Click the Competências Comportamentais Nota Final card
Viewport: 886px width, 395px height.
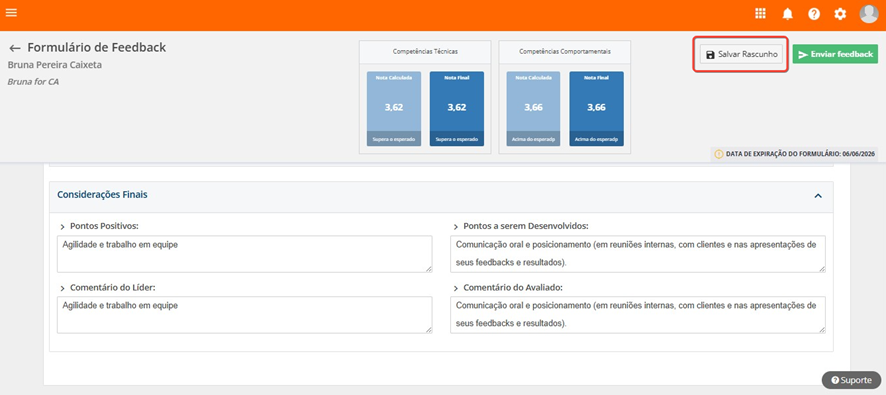tap(596, 108)
